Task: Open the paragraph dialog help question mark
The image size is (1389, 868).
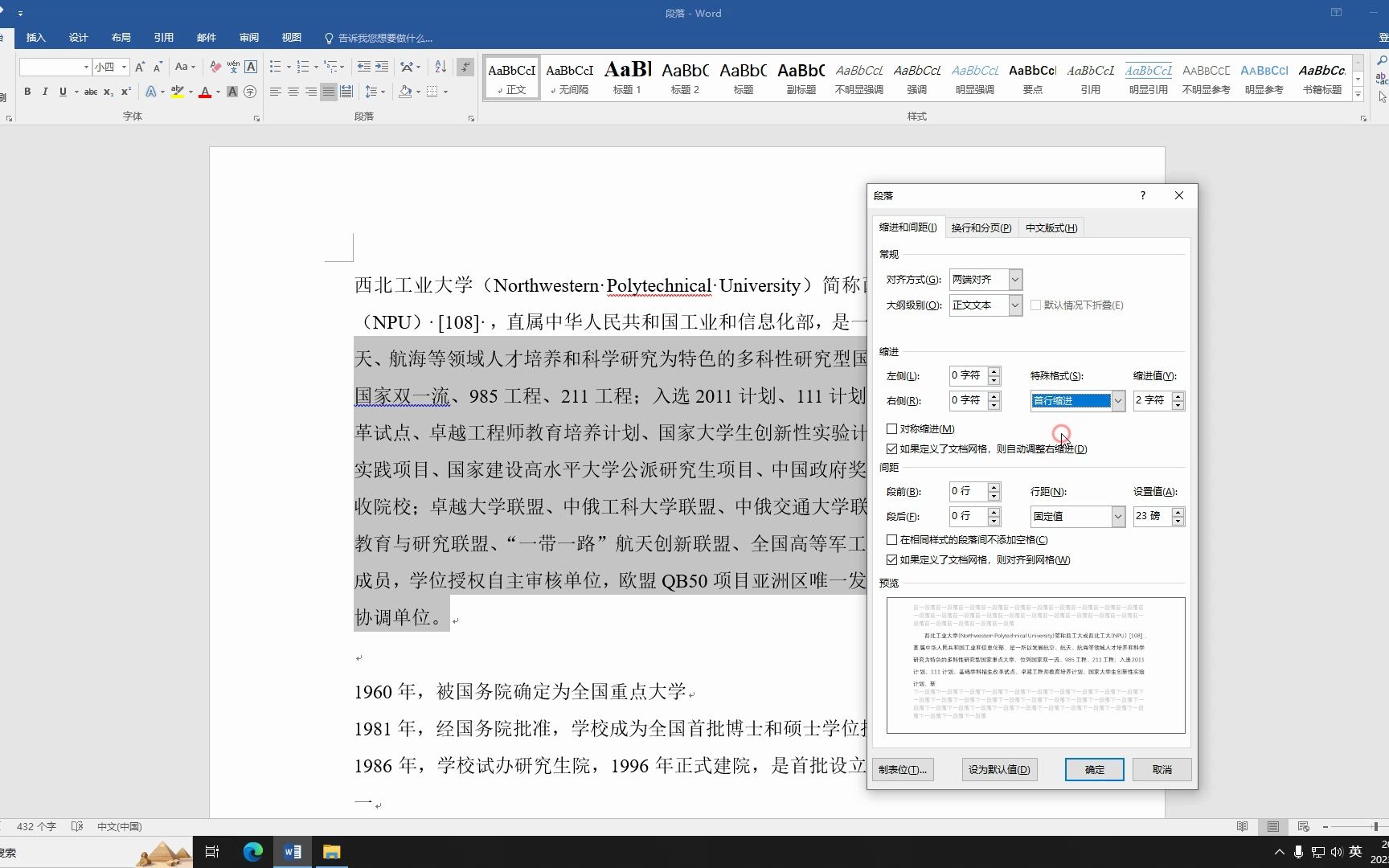Action: [x=1142, y=195]
